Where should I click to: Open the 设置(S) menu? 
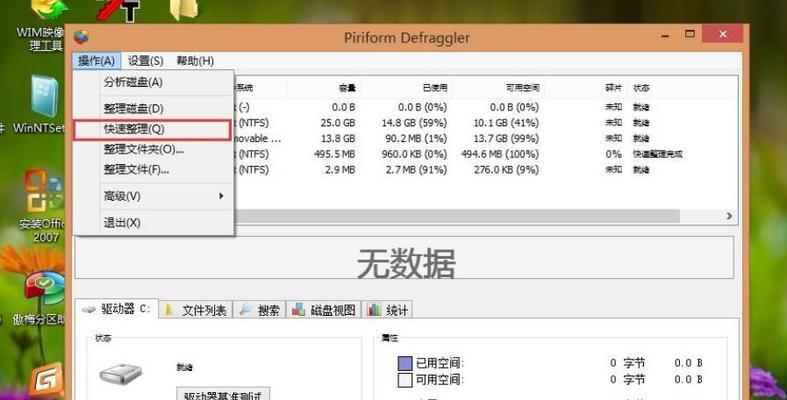coord(145,61)
